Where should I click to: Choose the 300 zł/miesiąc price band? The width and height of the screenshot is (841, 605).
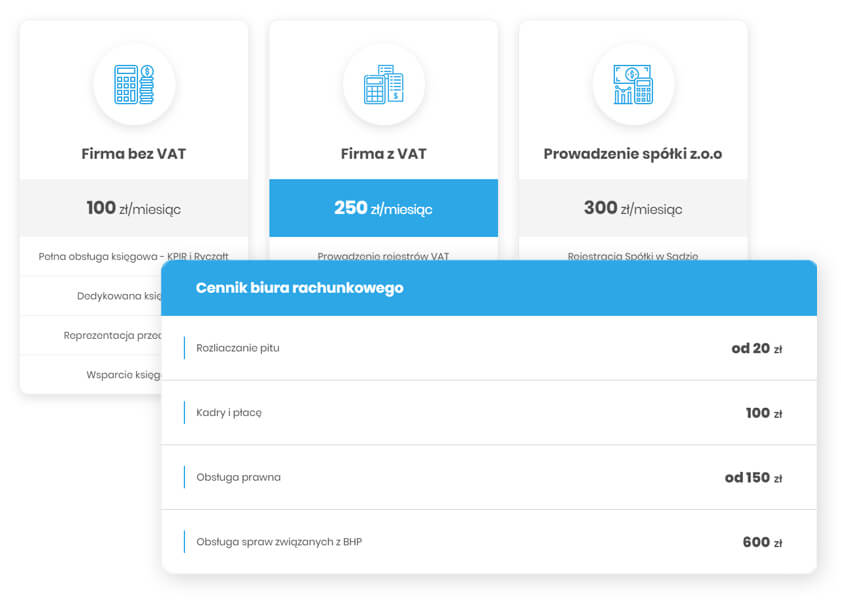(633, 208)
